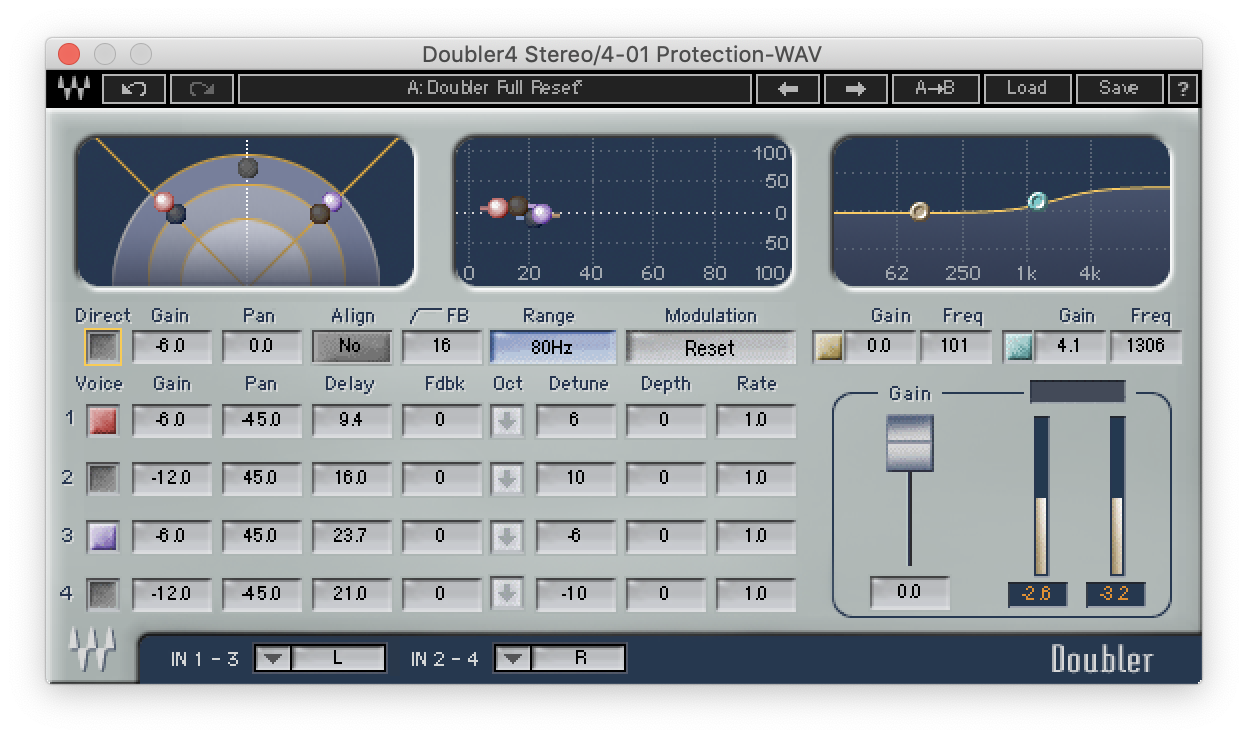Click Voice 4 Delay field 21.0
Screen dimensions: 1248x738
pyautogui.click(x=351, y=595)
